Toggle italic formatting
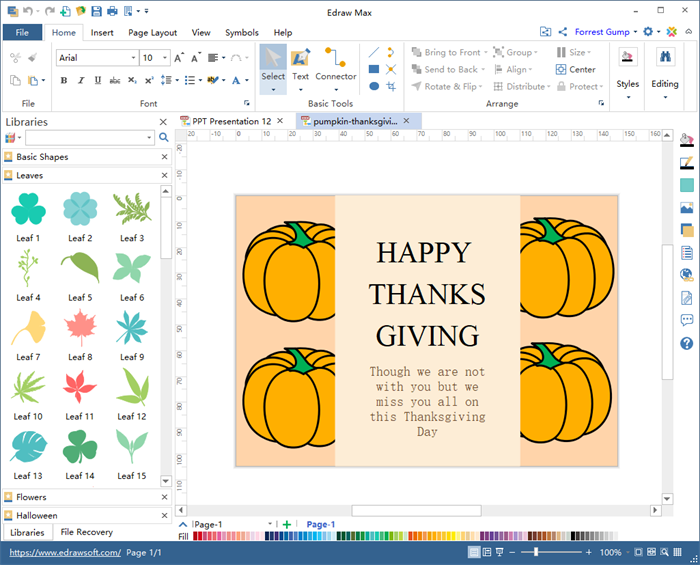The image size is (700, 565). coord(79,80)
